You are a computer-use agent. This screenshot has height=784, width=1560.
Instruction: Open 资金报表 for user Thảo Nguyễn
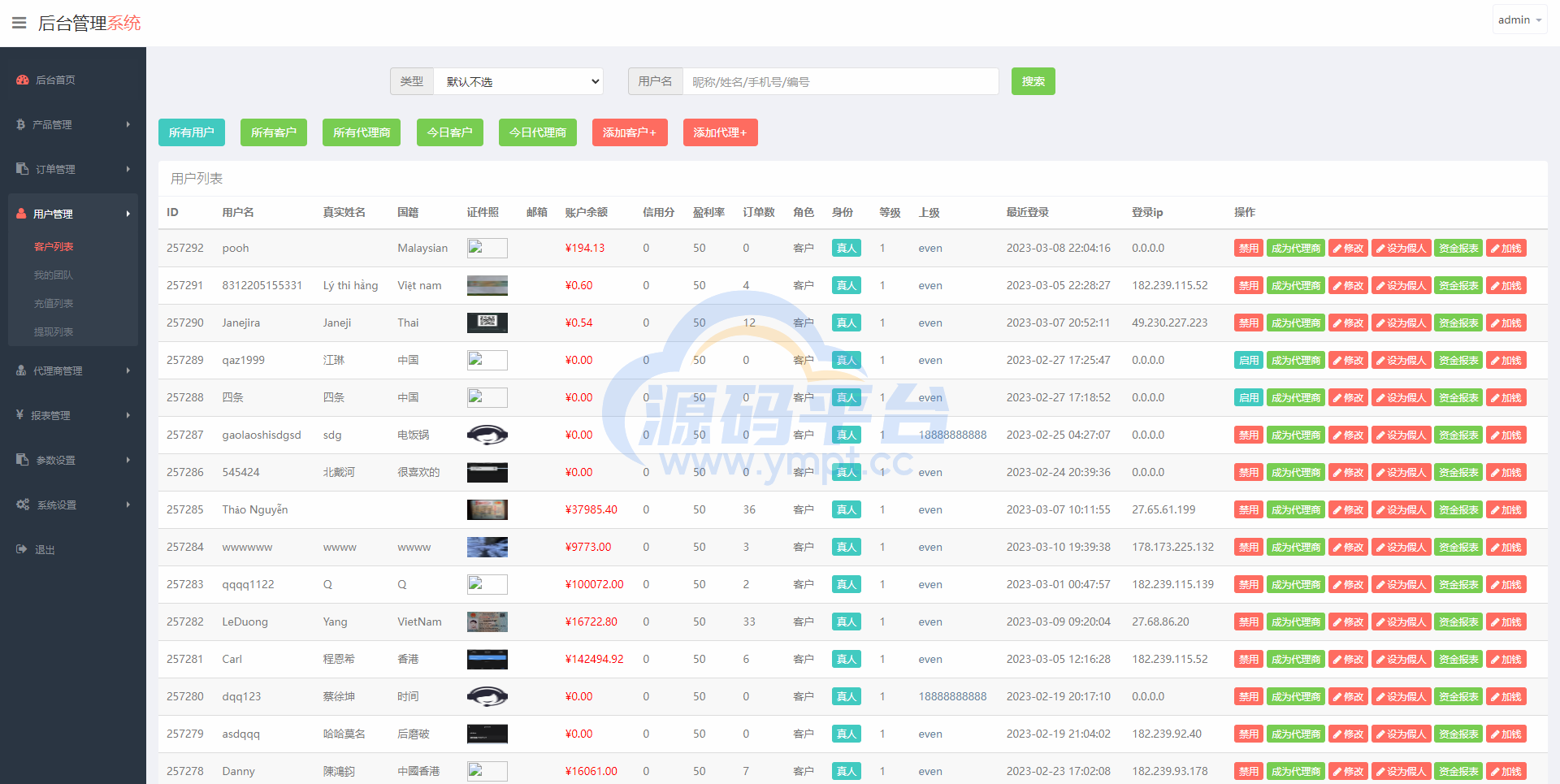click(x=1458, y=509)
